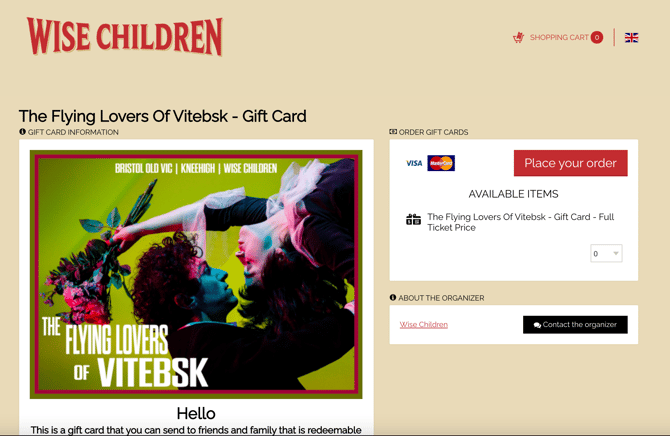Click the info icon beside About the Organizer
Screen dimensions: 670x436
pyautogui.click(x=393, y=298)
